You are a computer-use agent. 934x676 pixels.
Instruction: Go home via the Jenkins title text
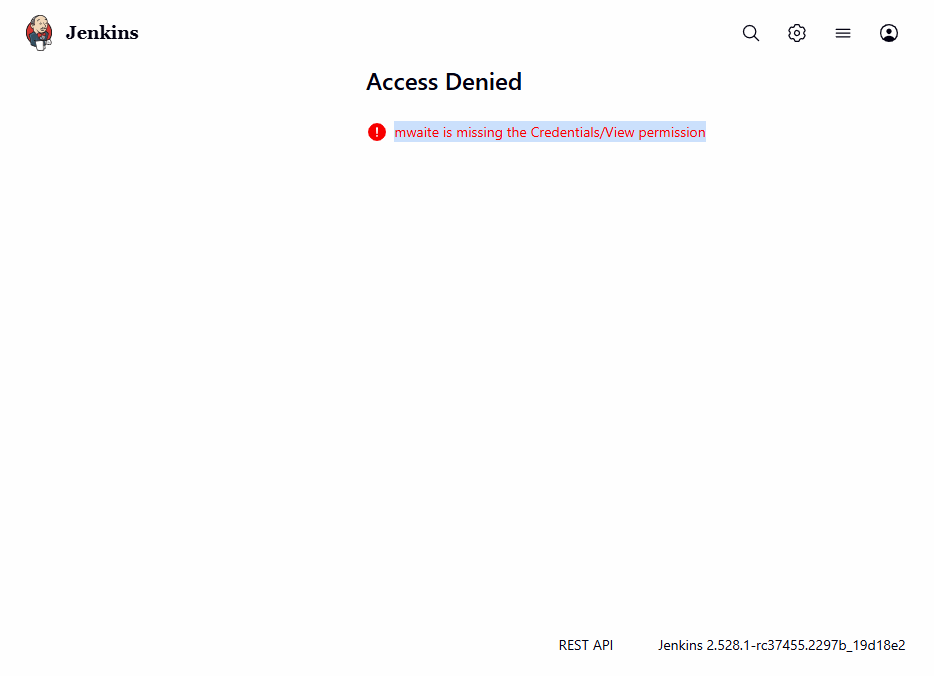(x=102, y=33)
